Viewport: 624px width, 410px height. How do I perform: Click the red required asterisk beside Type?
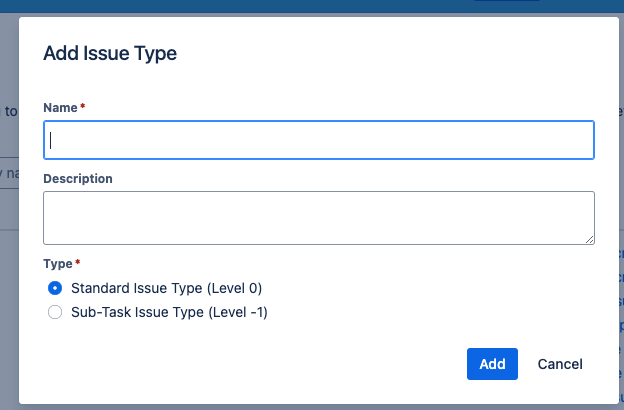coord(78,262)
